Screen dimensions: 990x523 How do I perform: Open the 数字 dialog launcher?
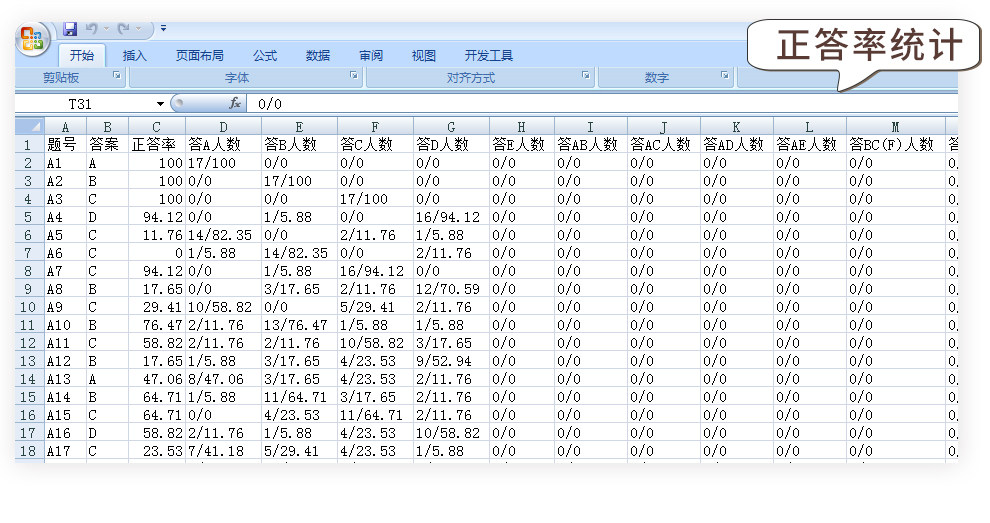tap(725, 75)
